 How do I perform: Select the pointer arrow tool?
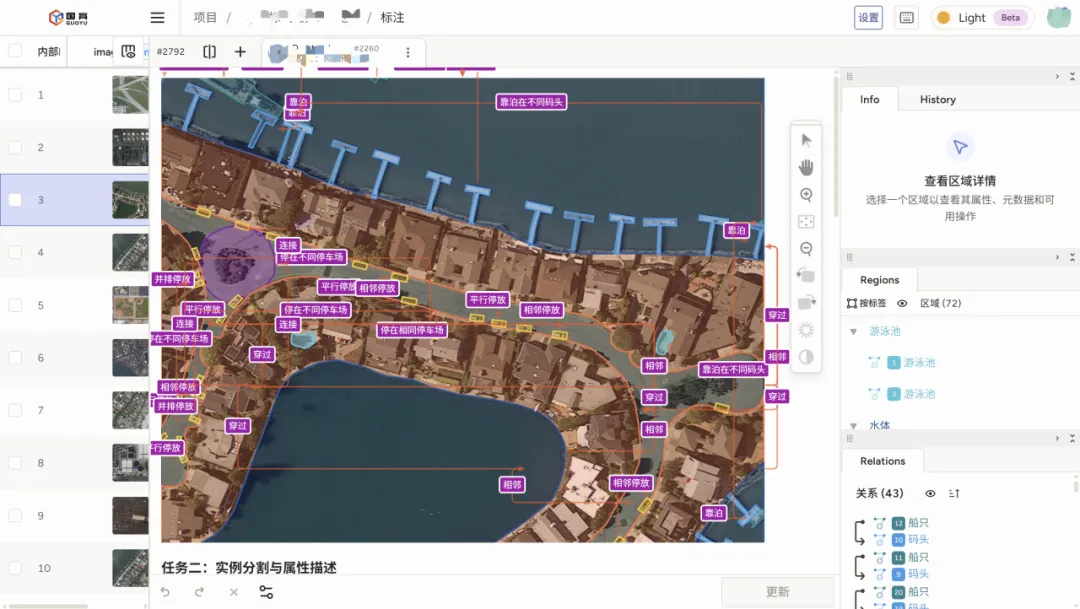point(806,140)
